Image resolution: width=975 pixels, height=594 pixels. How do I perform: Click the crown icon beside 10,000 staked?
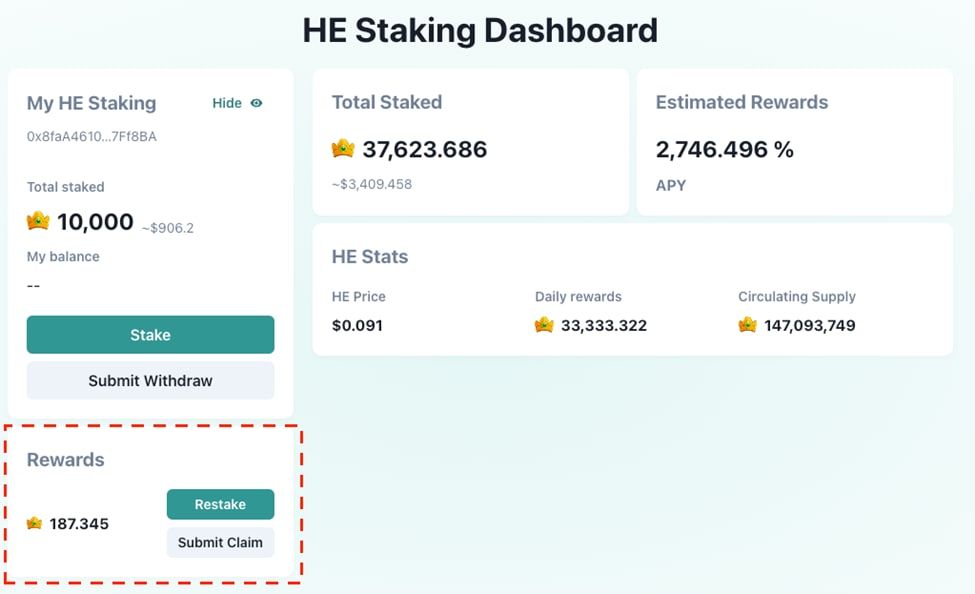click(38, 221)
